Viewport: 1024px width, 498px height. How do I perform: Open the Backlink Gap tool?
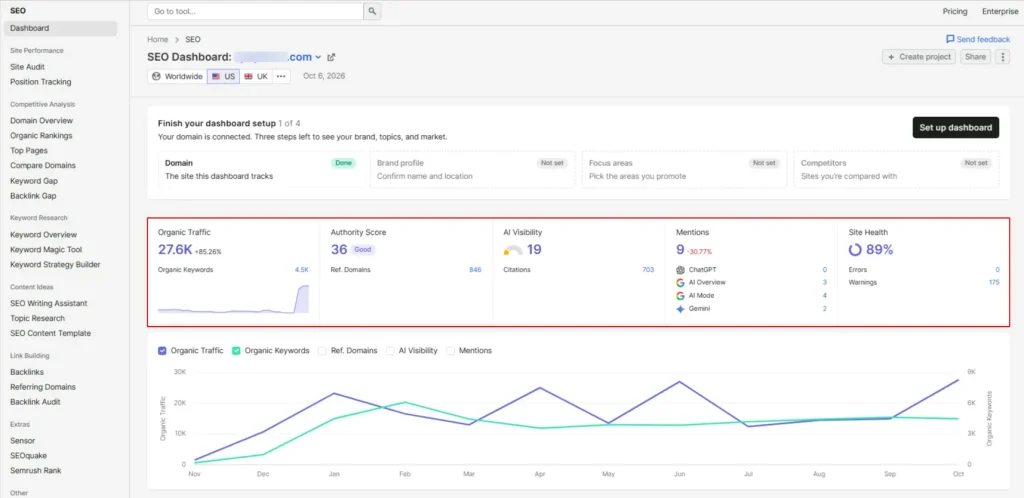(33, 196)
